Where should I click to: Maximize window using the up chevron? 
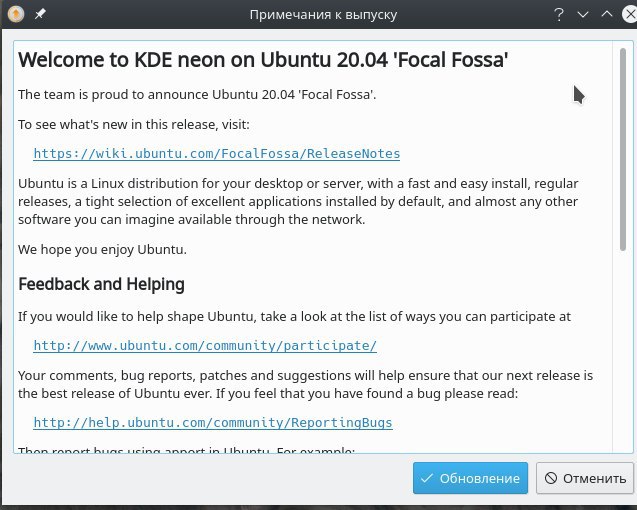pos(607,14)
